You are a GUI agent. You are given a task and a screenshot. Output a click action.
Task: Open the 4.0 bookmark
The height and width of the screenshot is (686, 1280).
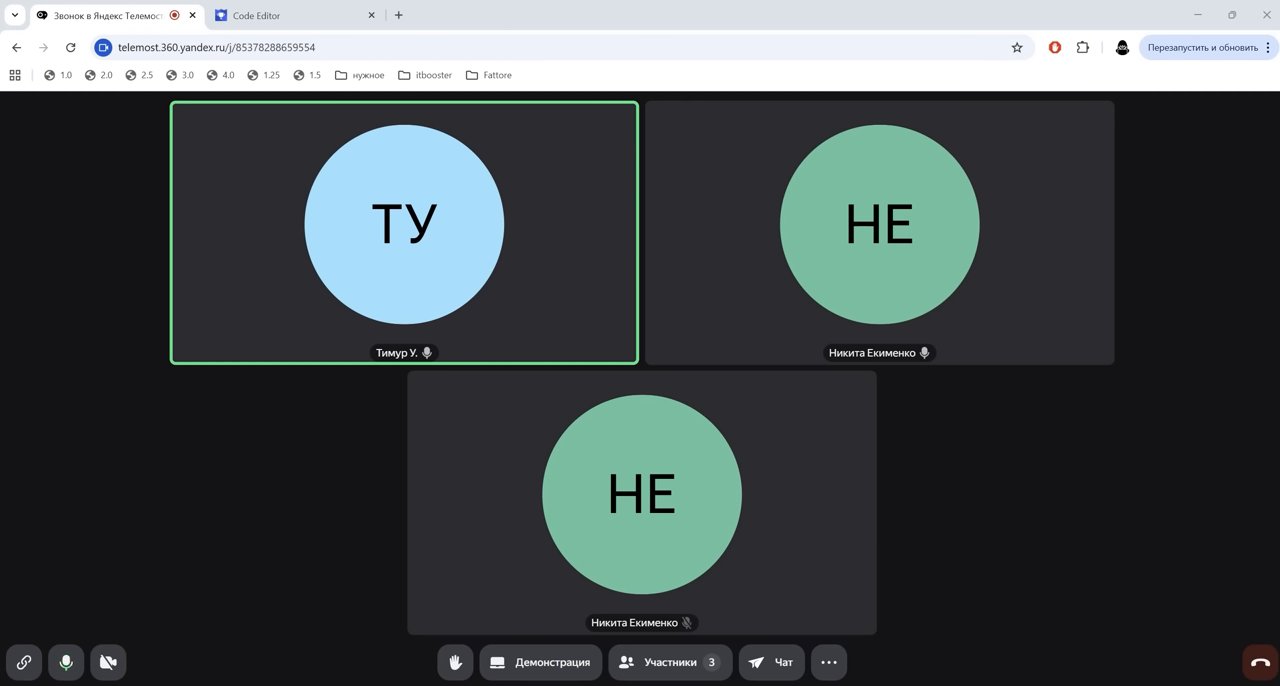221,75
